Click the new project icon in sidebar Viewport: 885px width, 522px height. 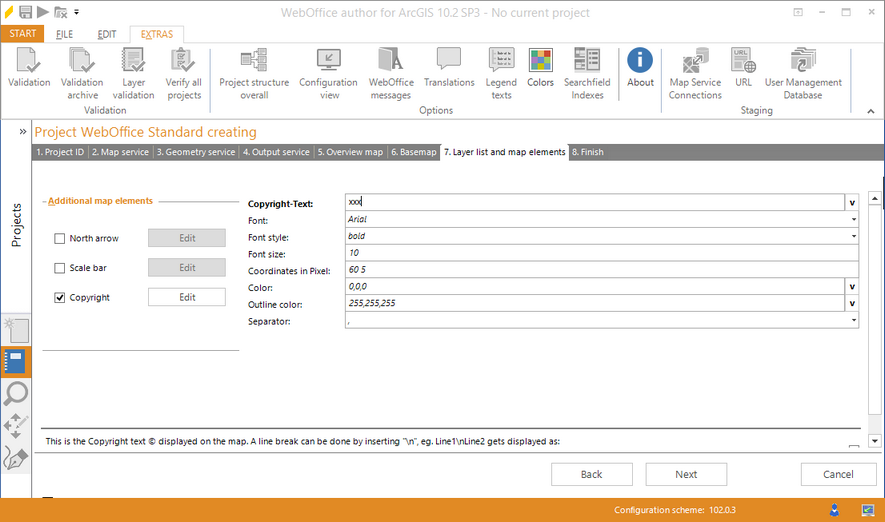(x=16, y=331)
